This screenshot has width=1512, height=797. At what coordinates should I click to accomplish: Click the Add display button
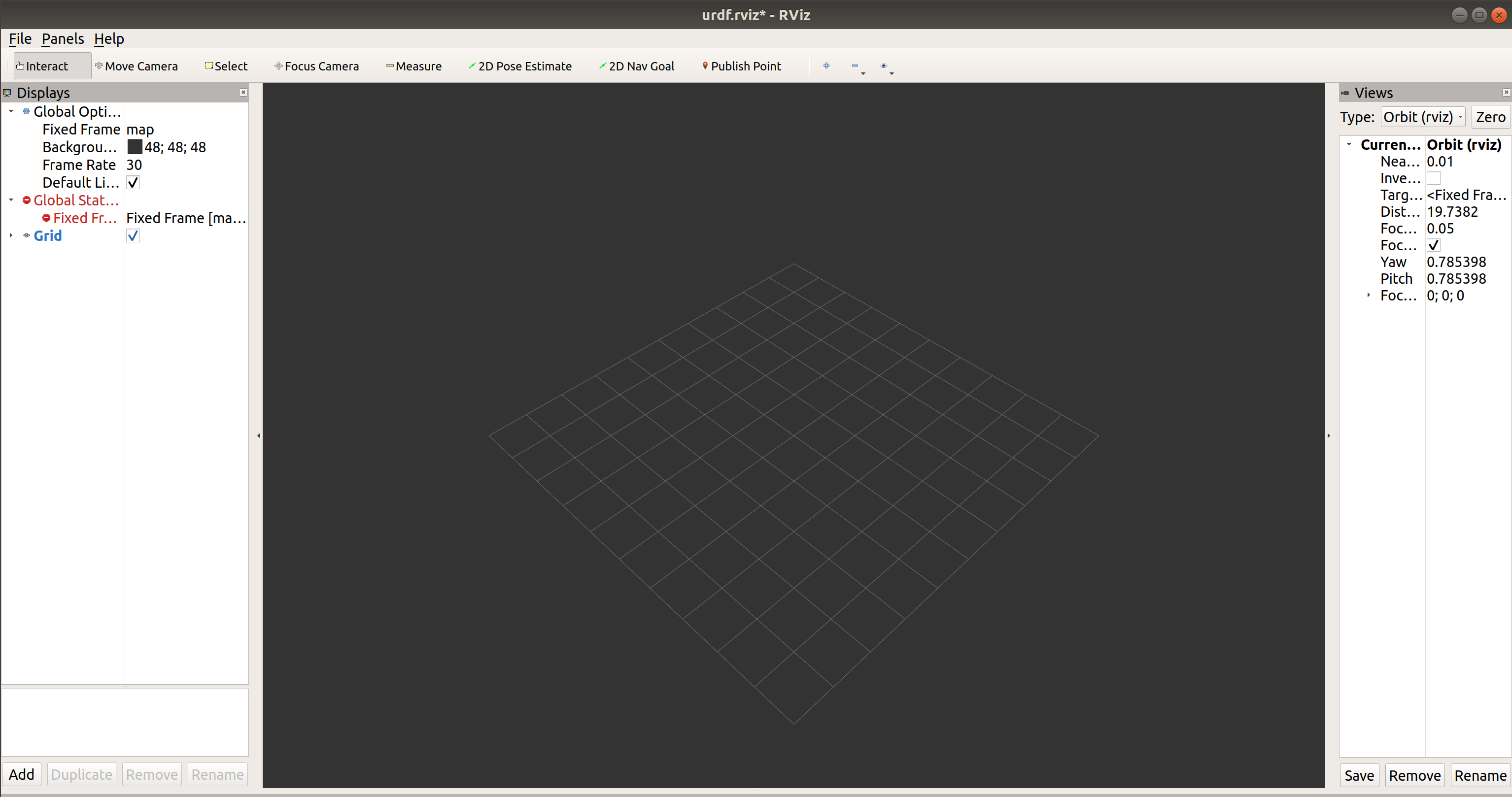point(22,774)
